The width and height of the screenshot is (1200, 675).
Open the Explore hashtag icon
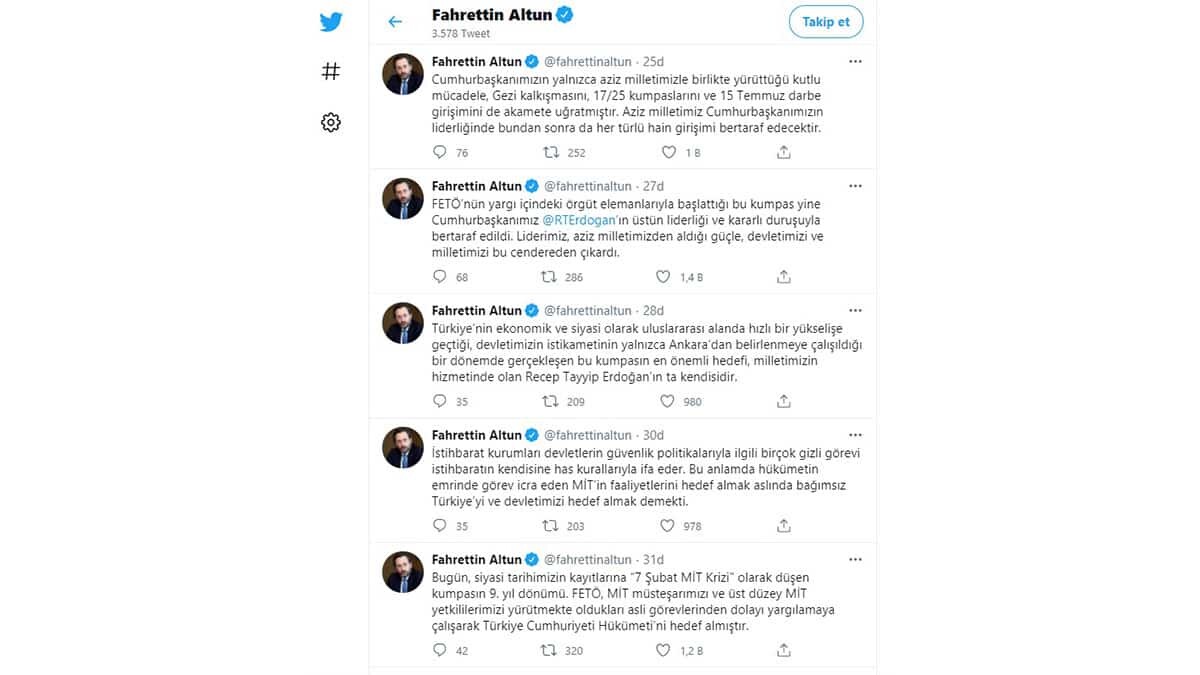330,70
